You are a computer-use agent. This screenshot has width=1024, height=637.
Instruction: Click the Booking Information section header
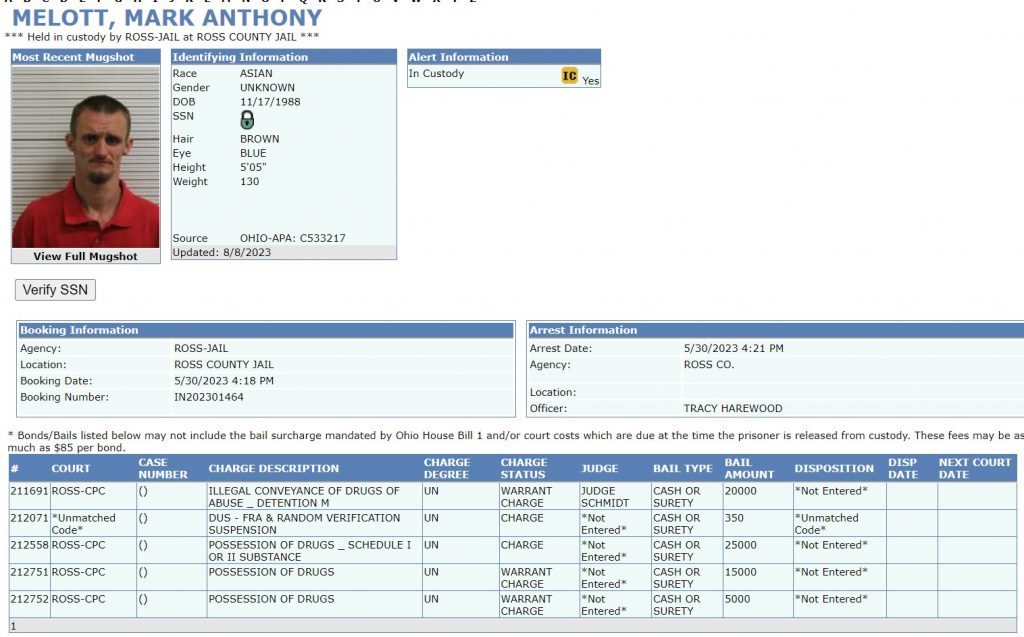pos(266,331)
